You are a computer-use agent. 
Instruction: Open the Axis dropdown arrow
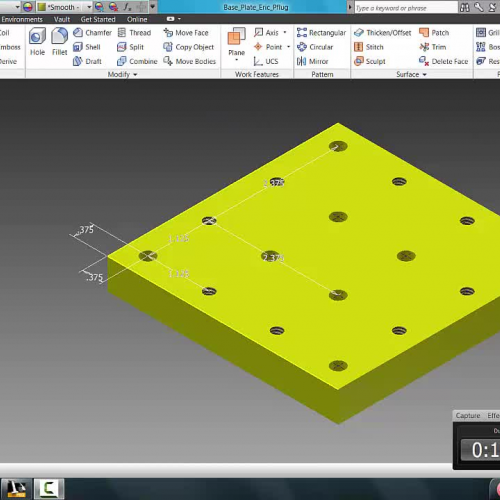coord(285,32)
